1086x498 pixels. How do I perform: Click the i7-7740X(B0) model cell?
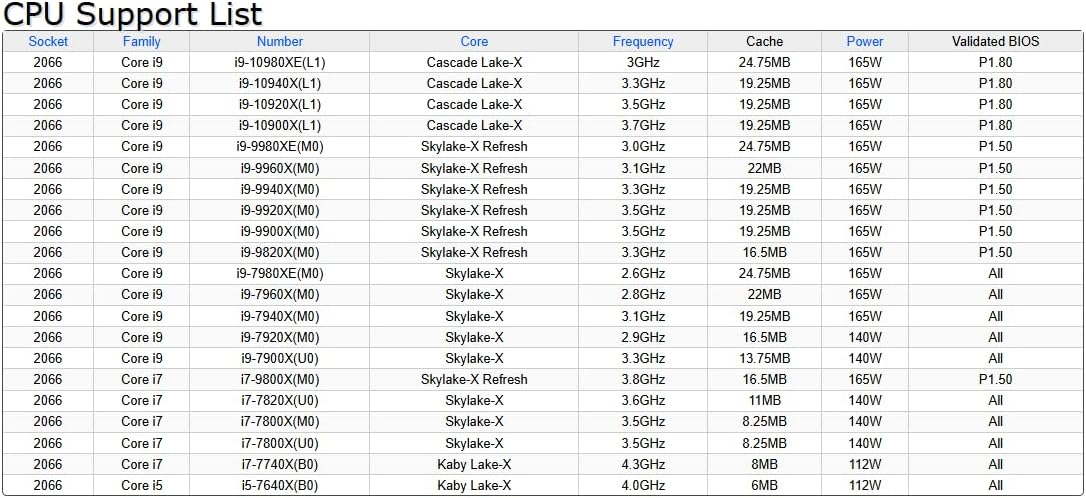pyautogui.click(x=280, y=464)
